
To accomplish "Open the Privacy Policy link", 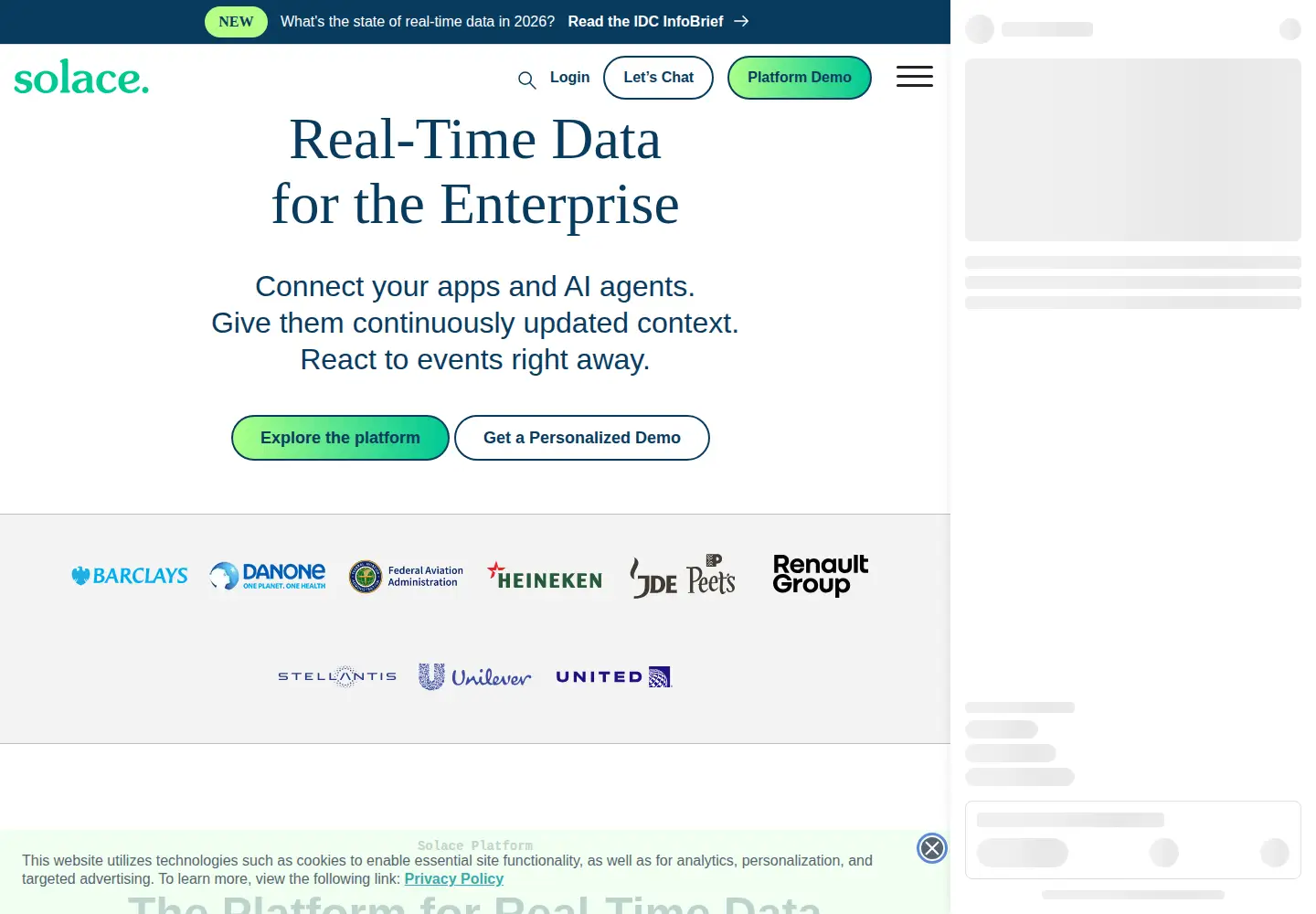I will [454, 878].
